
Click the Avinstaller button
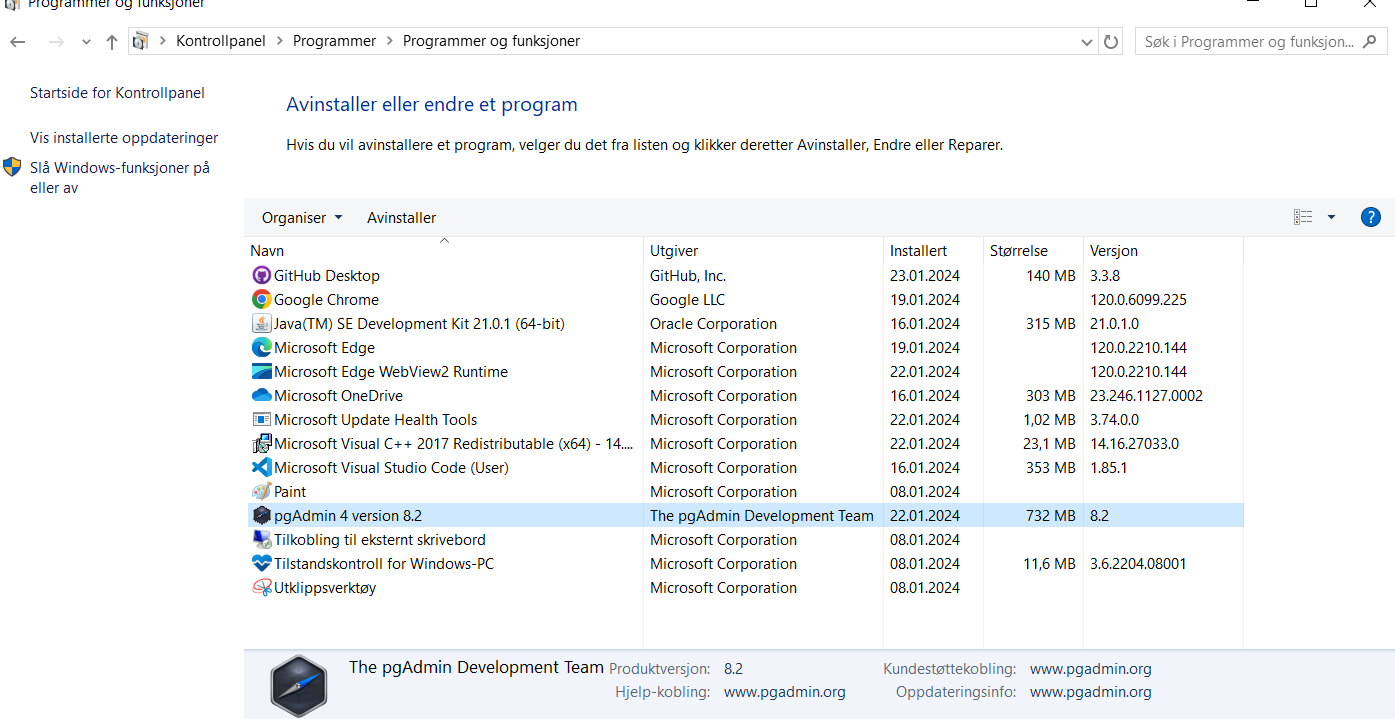click(401, 217)
